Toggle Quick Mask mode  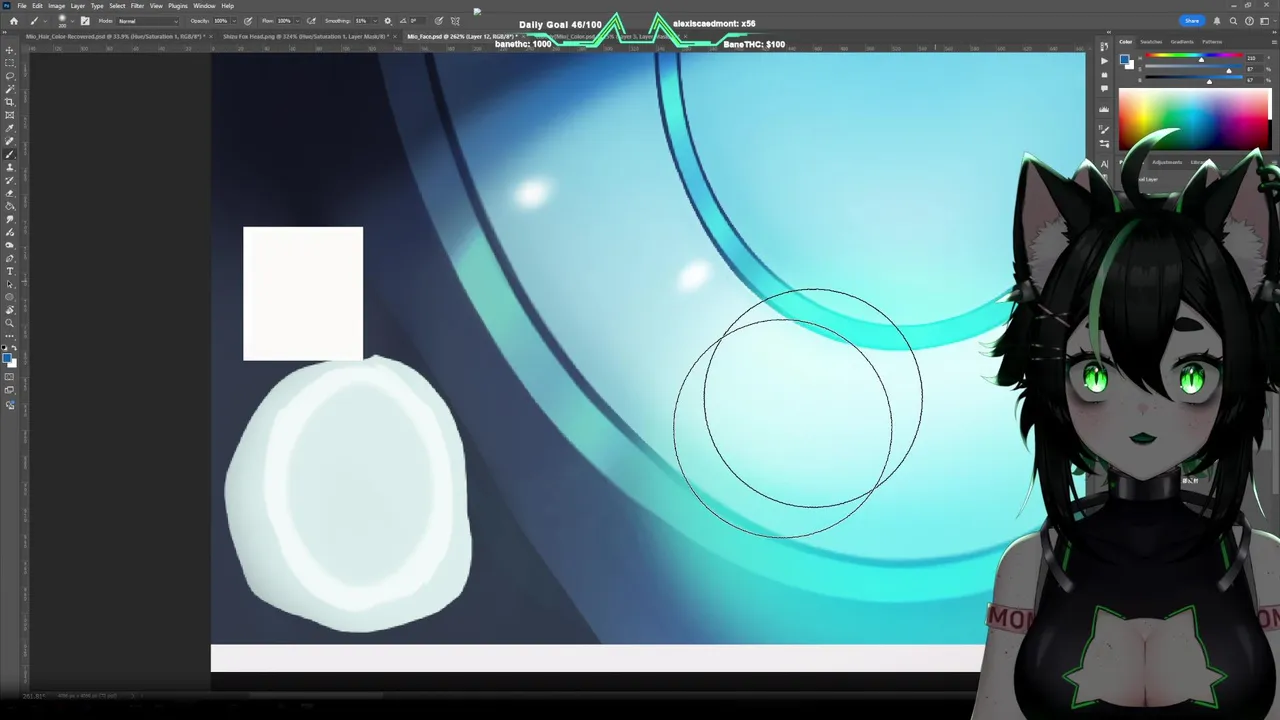click(10, 377)
